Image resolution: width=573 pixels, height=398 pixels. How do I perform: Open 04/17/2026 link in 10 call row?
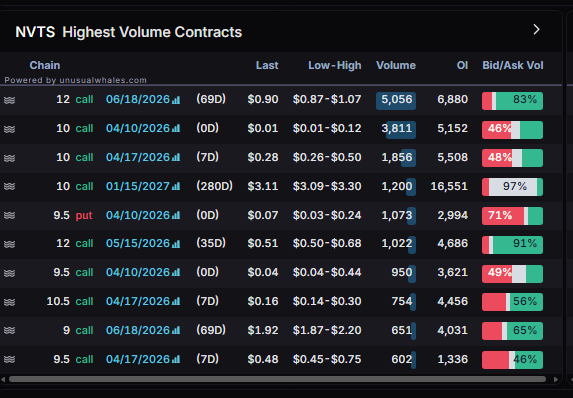[x=138, y=157]
